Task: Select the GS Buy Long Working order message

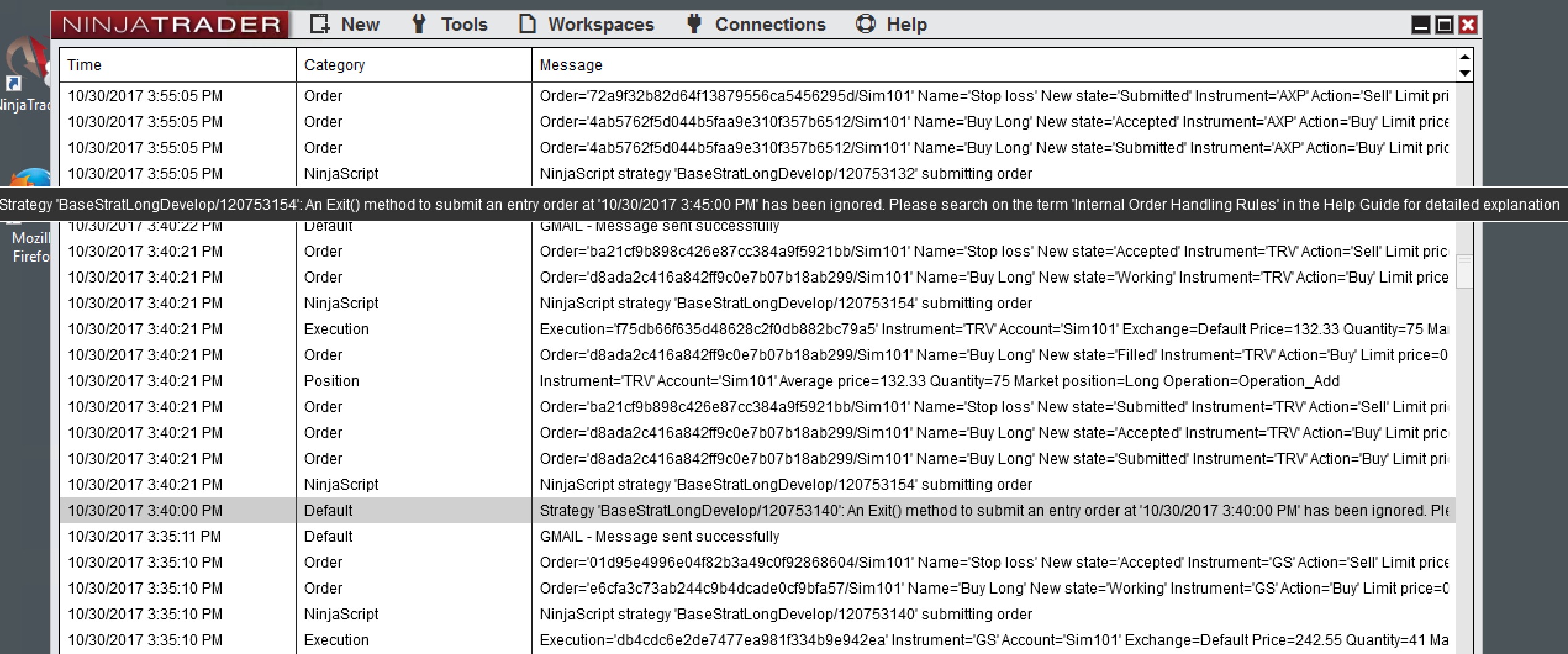Action: [993, 589]
